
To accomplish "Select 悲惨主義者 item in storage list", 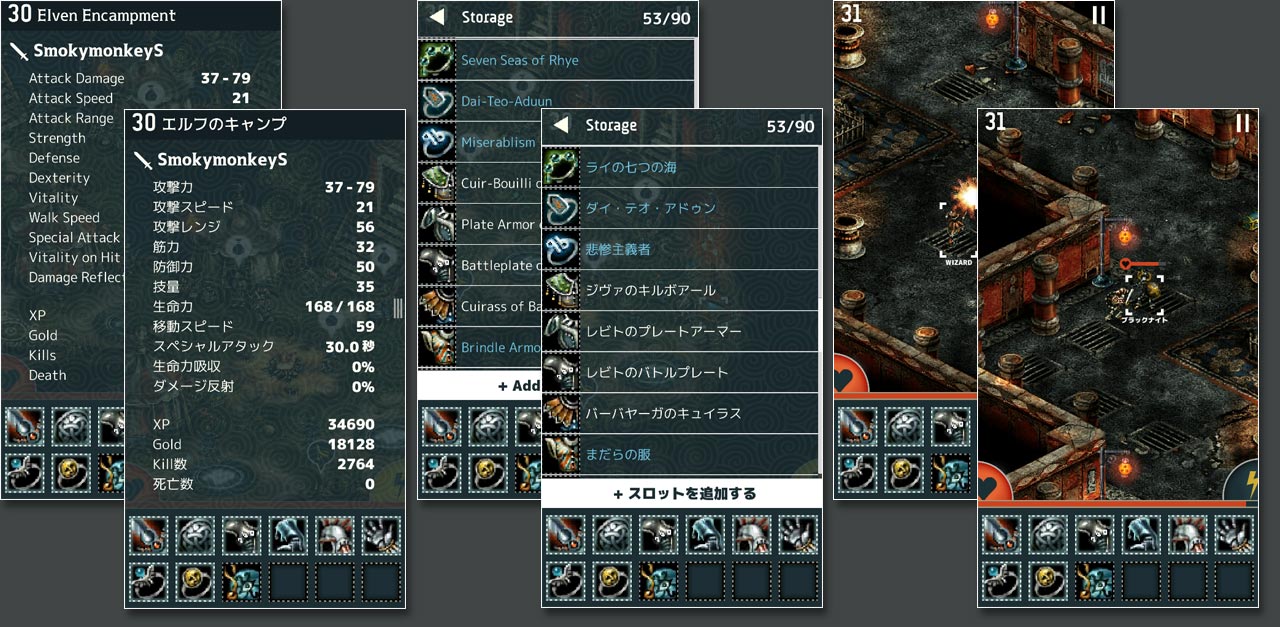I will point(680,249).
